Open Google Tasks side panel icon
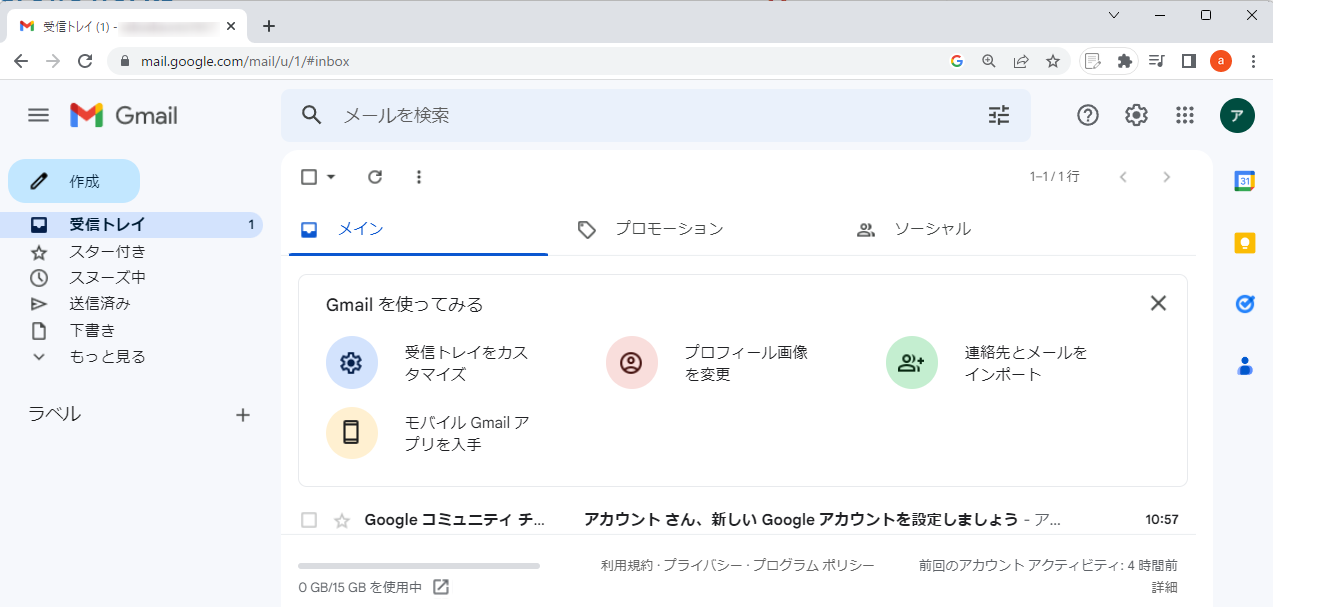The width and height of the screenshot is (1344, 607). [1245, 304]
